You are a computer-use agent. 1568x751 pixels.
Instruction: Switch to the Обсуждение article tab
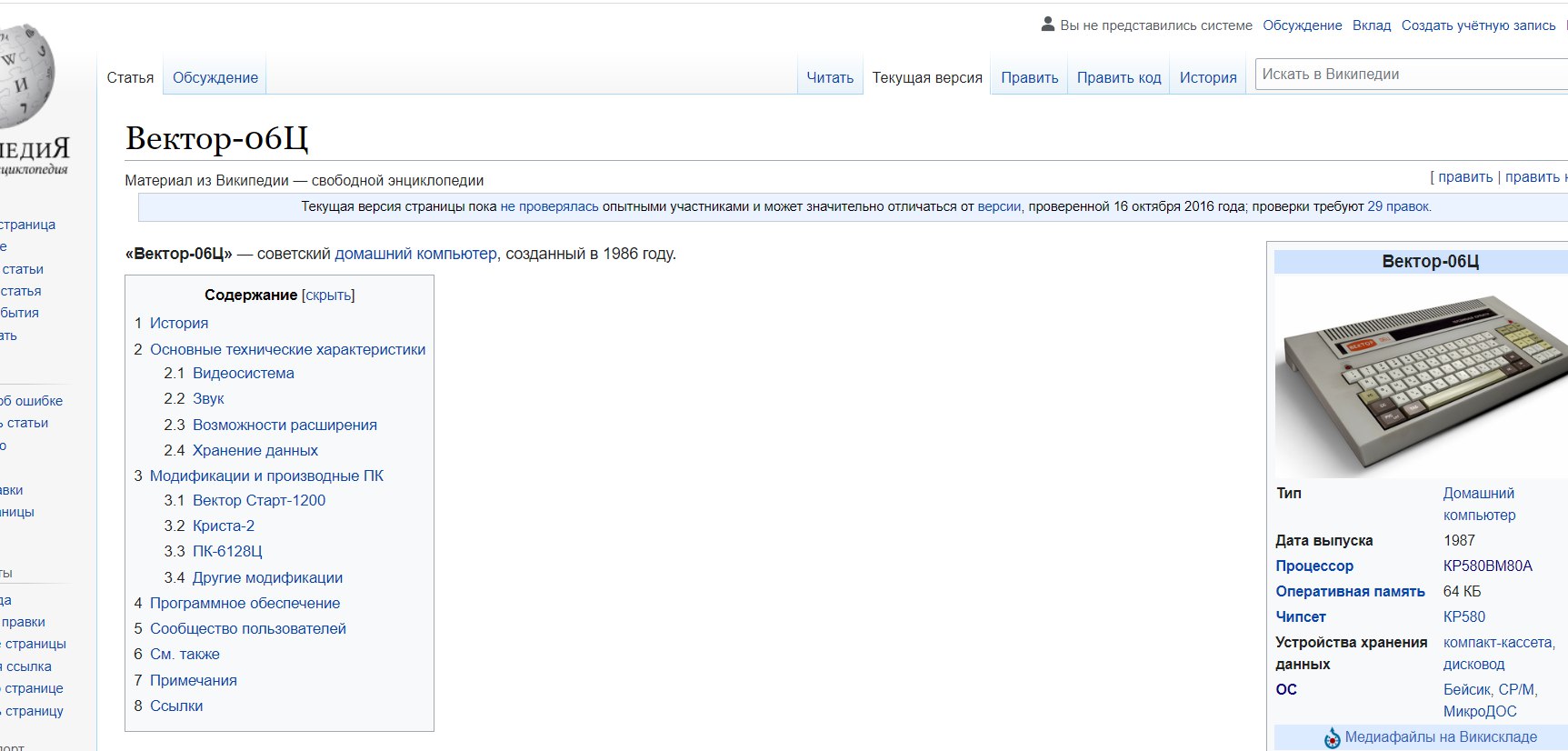(215, 78)
